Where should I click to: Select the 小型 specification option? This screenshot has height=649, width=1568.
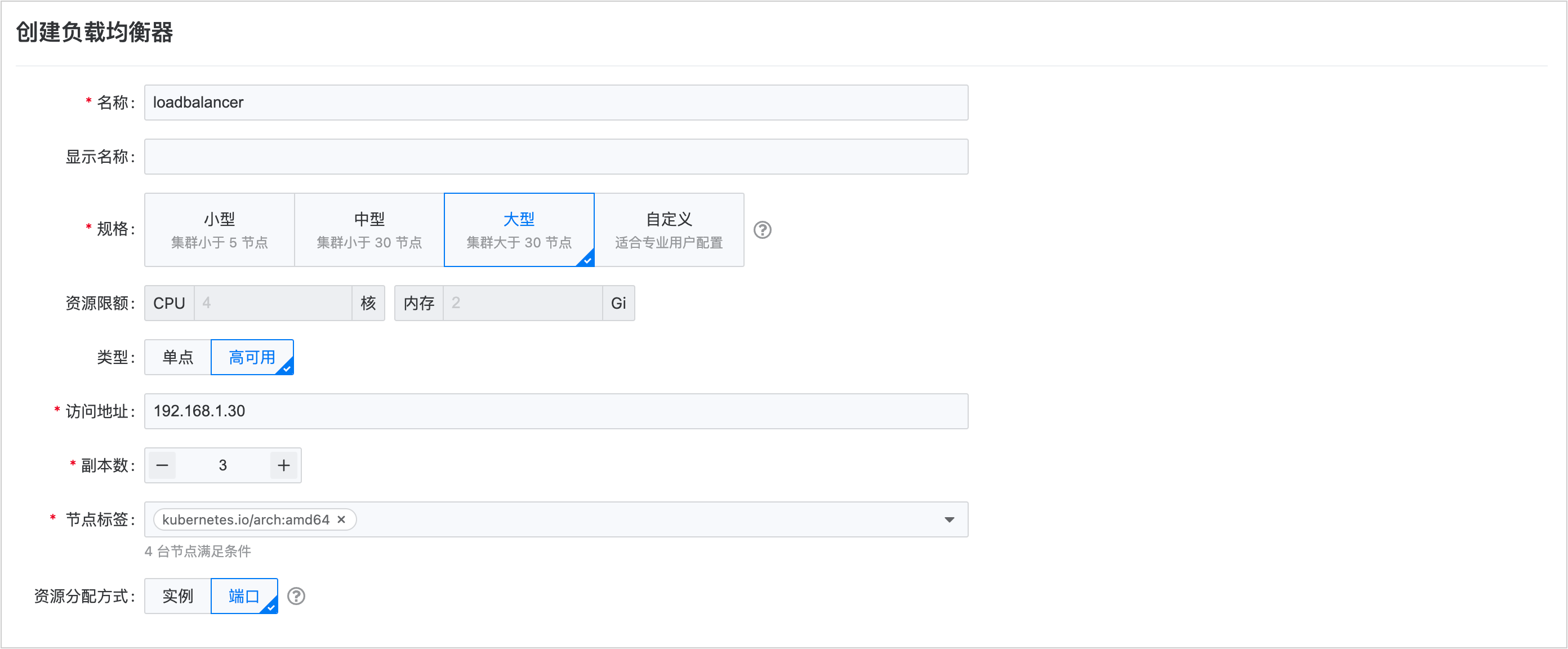(x=220, y=230)
